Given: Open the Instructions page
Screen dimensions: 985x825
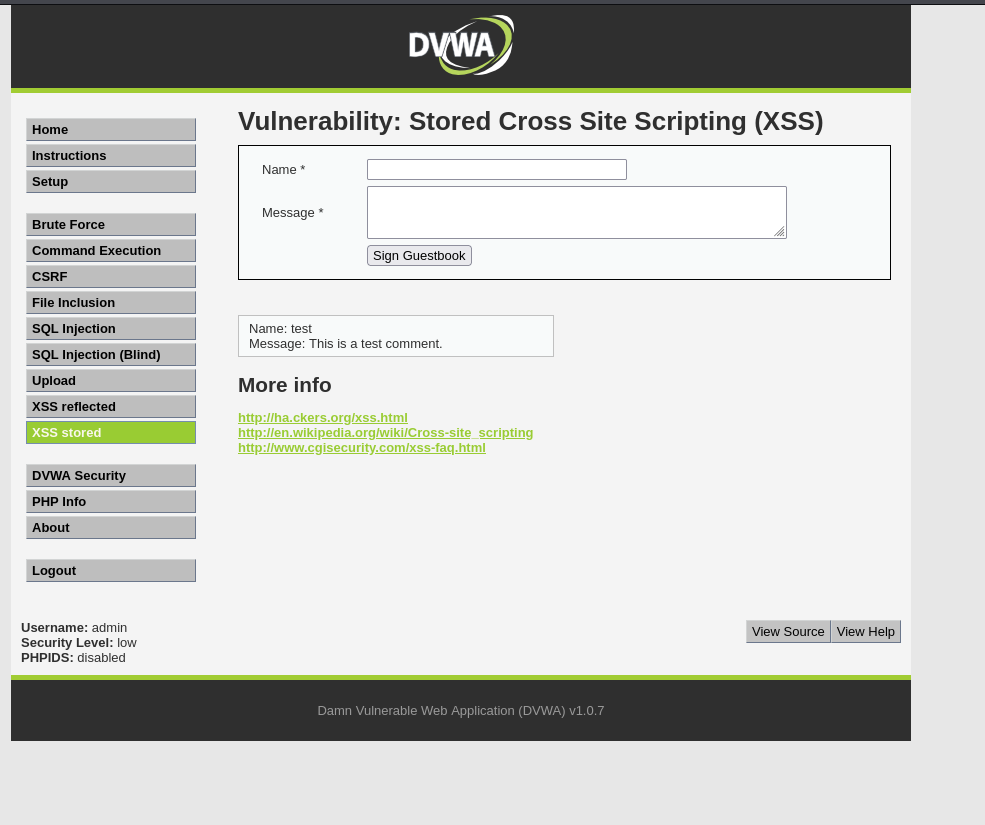Looking at the screenshot, I should tap(111, 155).
